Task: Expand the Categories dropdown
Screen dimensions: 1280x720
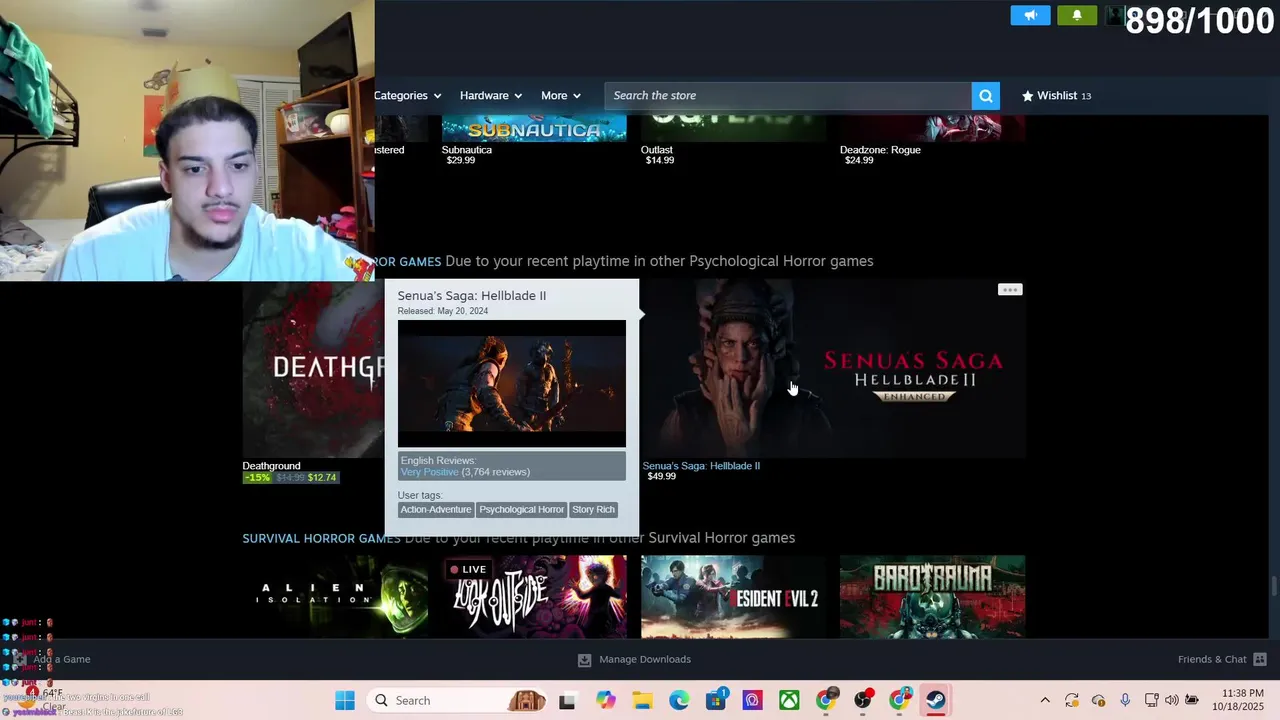Action: tap(408, 96)
